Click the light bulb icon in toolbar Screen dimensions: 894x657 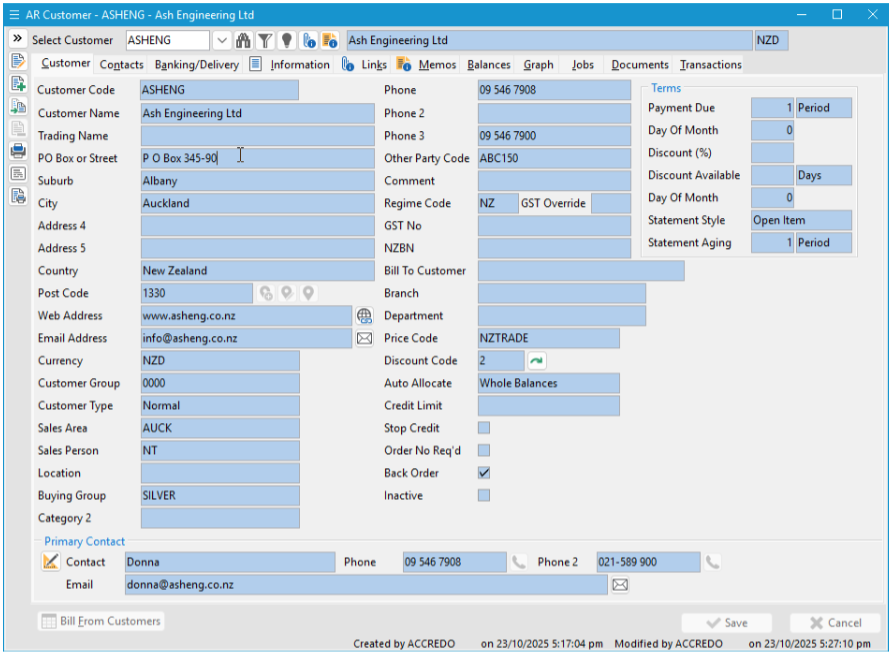287,40
